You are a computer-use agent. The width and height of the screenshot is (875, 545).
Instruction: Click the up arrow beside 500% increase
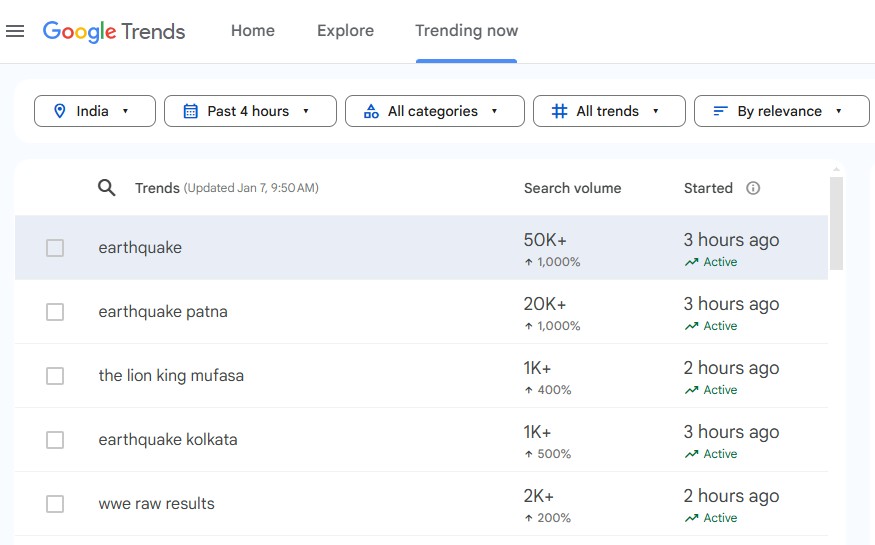coord(528,454)
